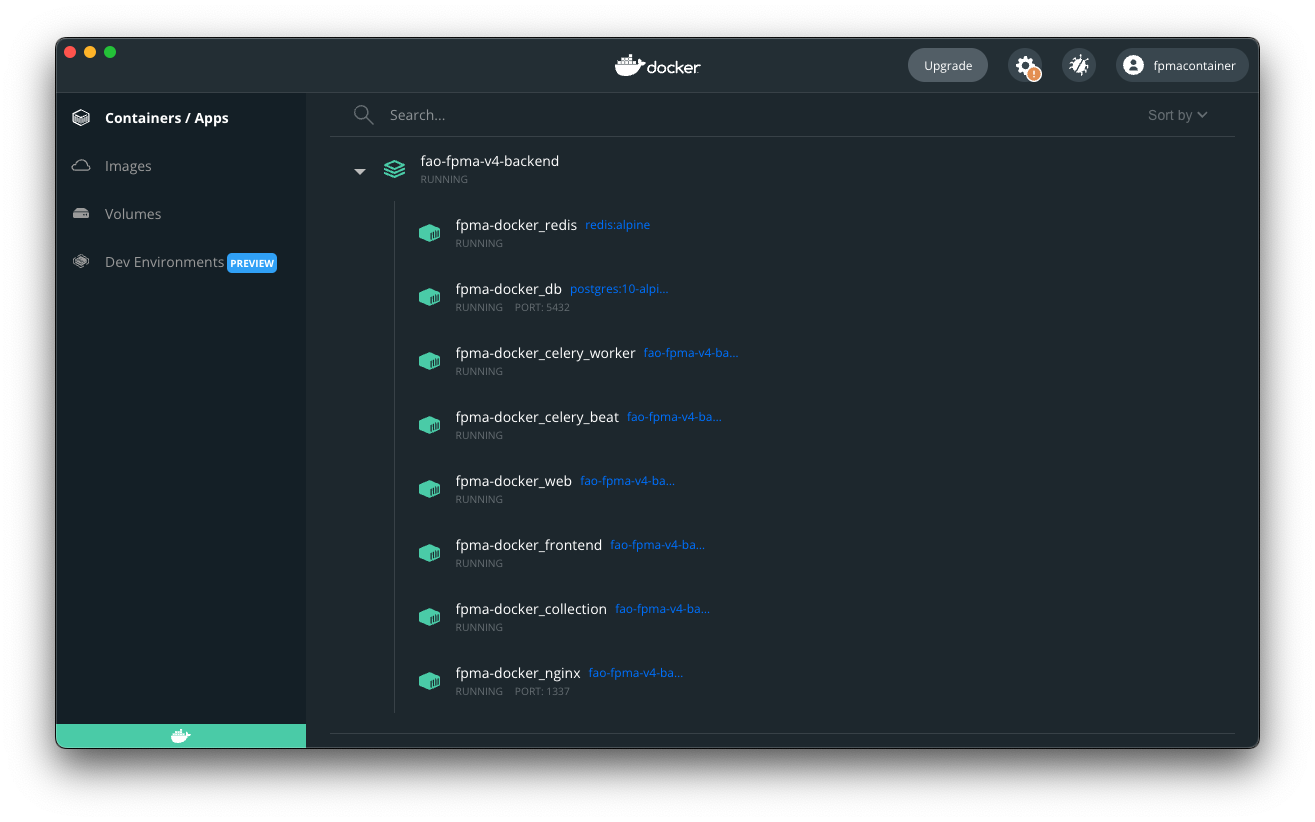Click the yellow minimize window button
This screenshot has width=1315, height=822.
click(x=90, y=52)
